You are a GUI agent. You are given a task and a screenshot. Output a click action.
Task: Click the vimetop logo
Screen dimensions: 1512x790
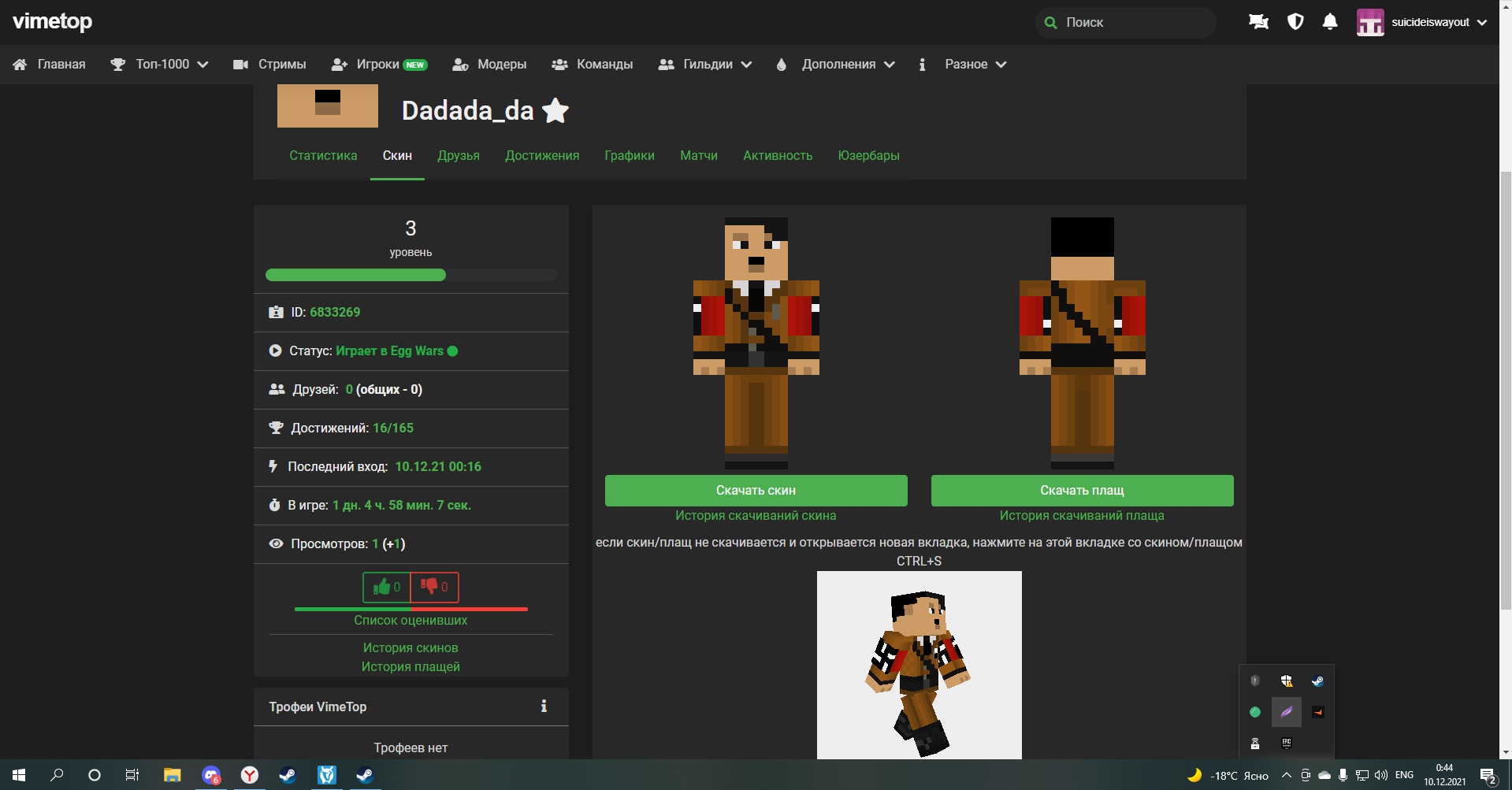(x=53, y=22)
